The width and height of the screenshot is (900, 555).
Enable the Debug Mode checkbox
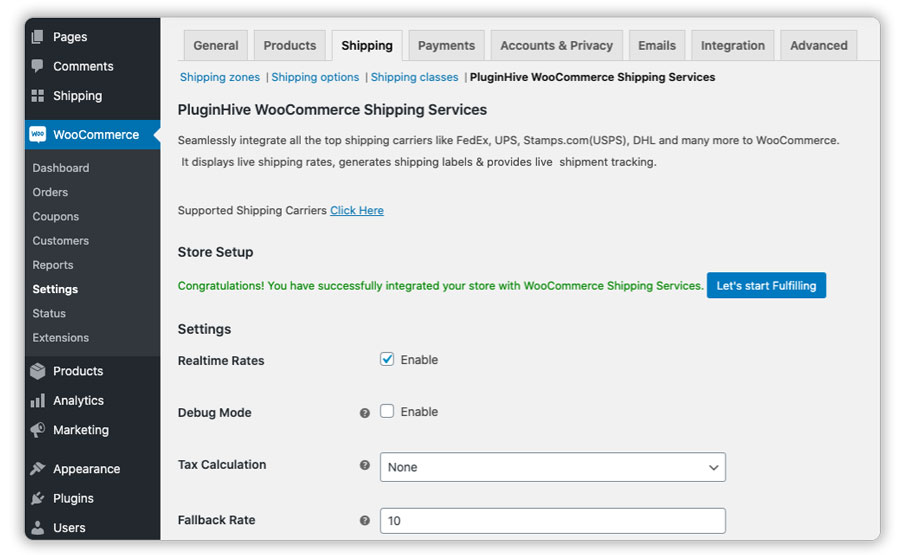[387, 411]
